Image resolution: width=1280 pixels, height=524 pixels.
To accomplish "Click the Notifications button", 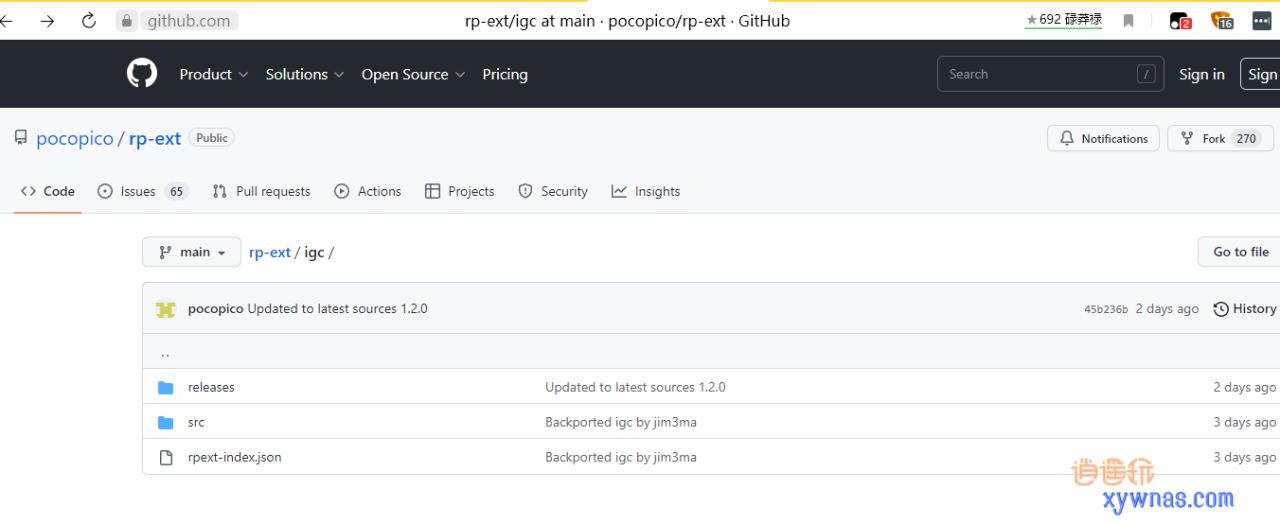I will point(1103,139).
